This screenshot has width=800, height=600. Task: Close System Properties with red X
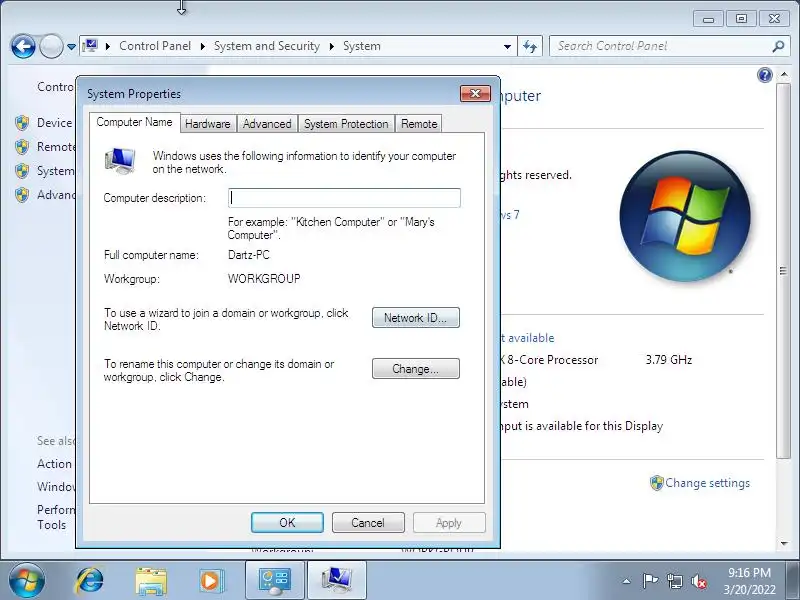coord(475,93)
